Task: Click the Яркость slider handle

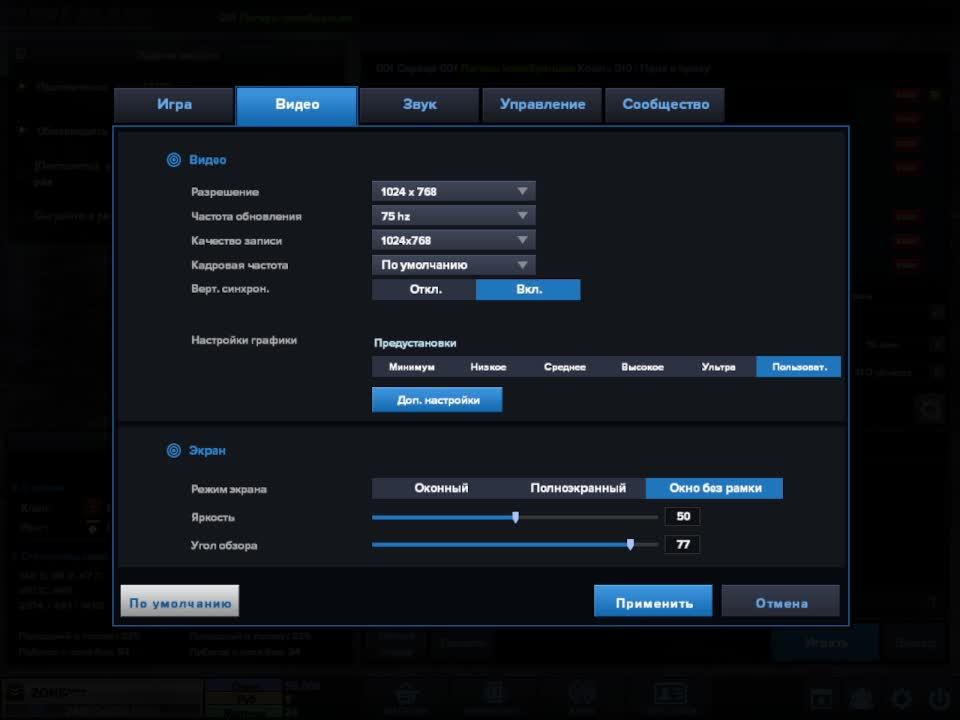Action: coord(516,517)
